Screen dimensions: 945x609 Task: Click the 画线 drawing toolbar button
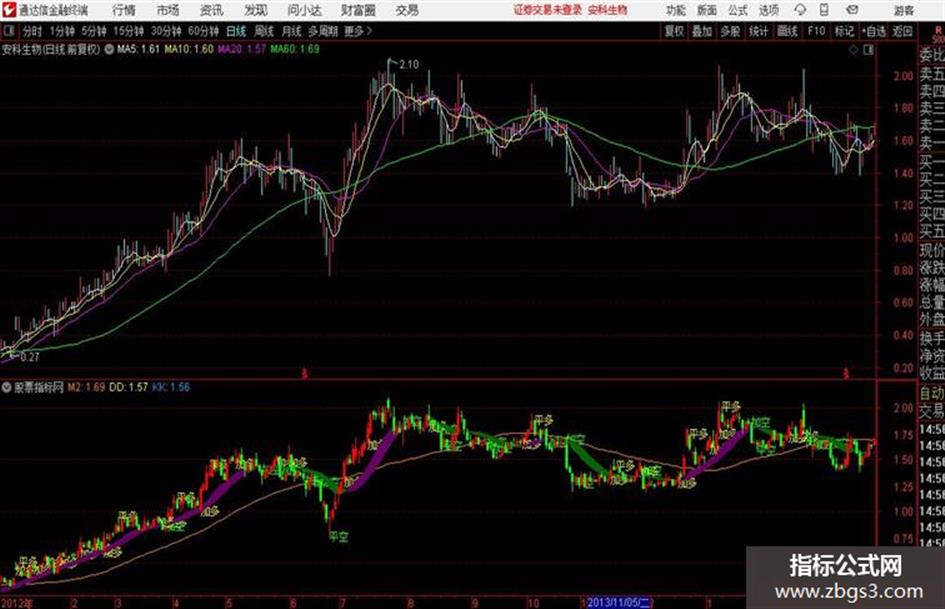pos(787,31)
